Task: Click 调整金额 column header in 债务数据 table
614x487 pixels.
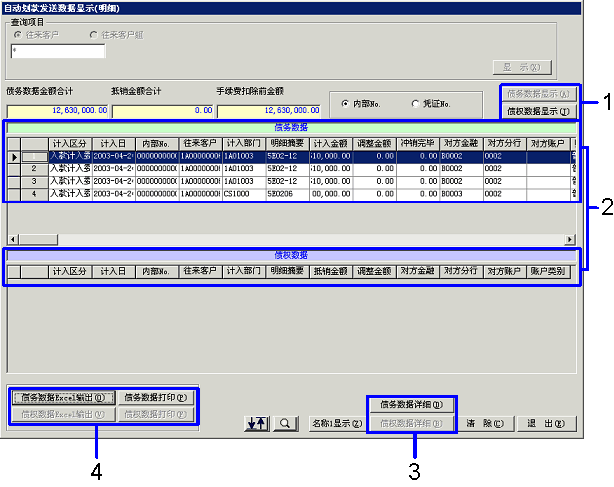Action: pos(374,144)
